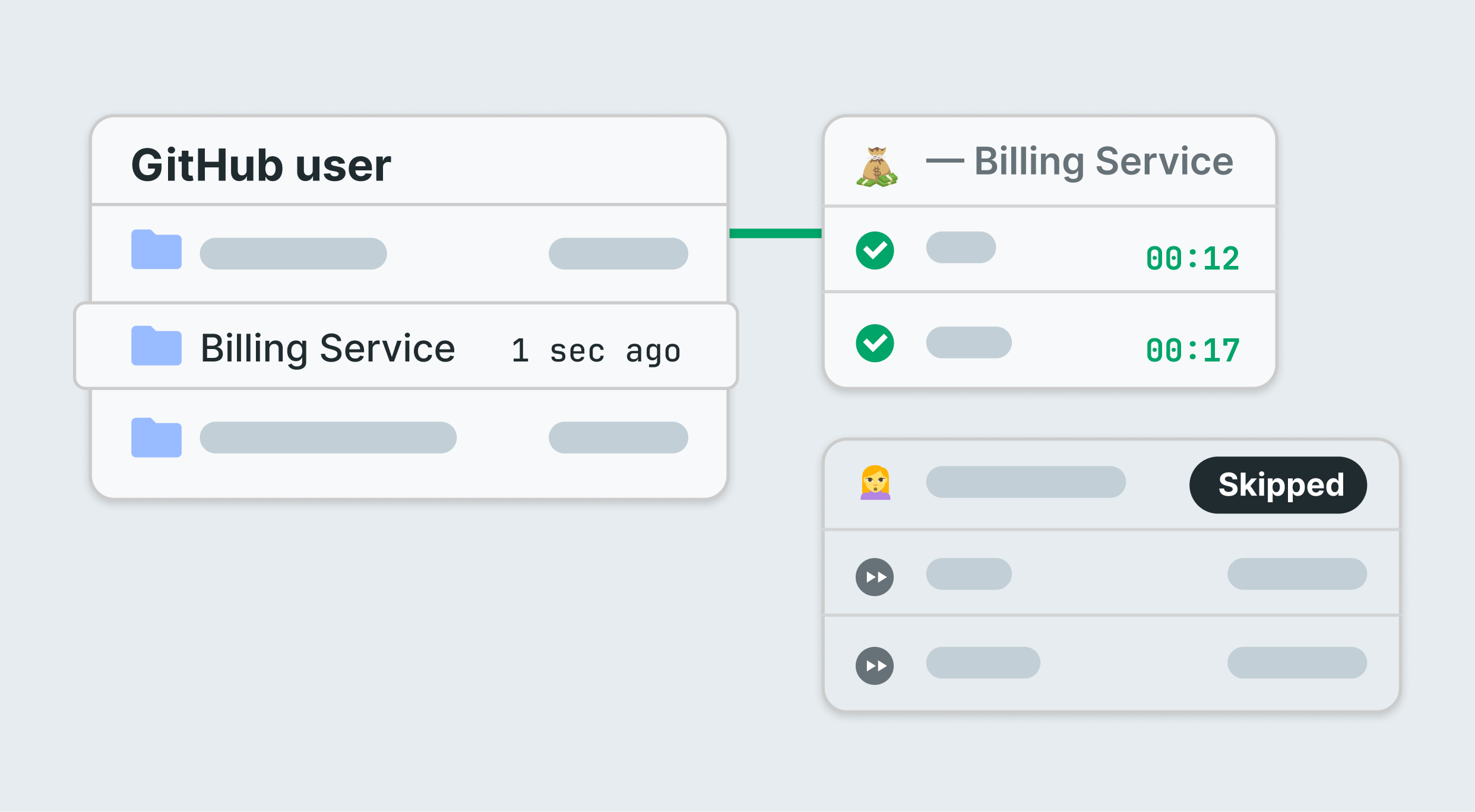This screenshot has height=812, width=1475.
Task: Select the last placeholder folder row name
Action: 328,437
